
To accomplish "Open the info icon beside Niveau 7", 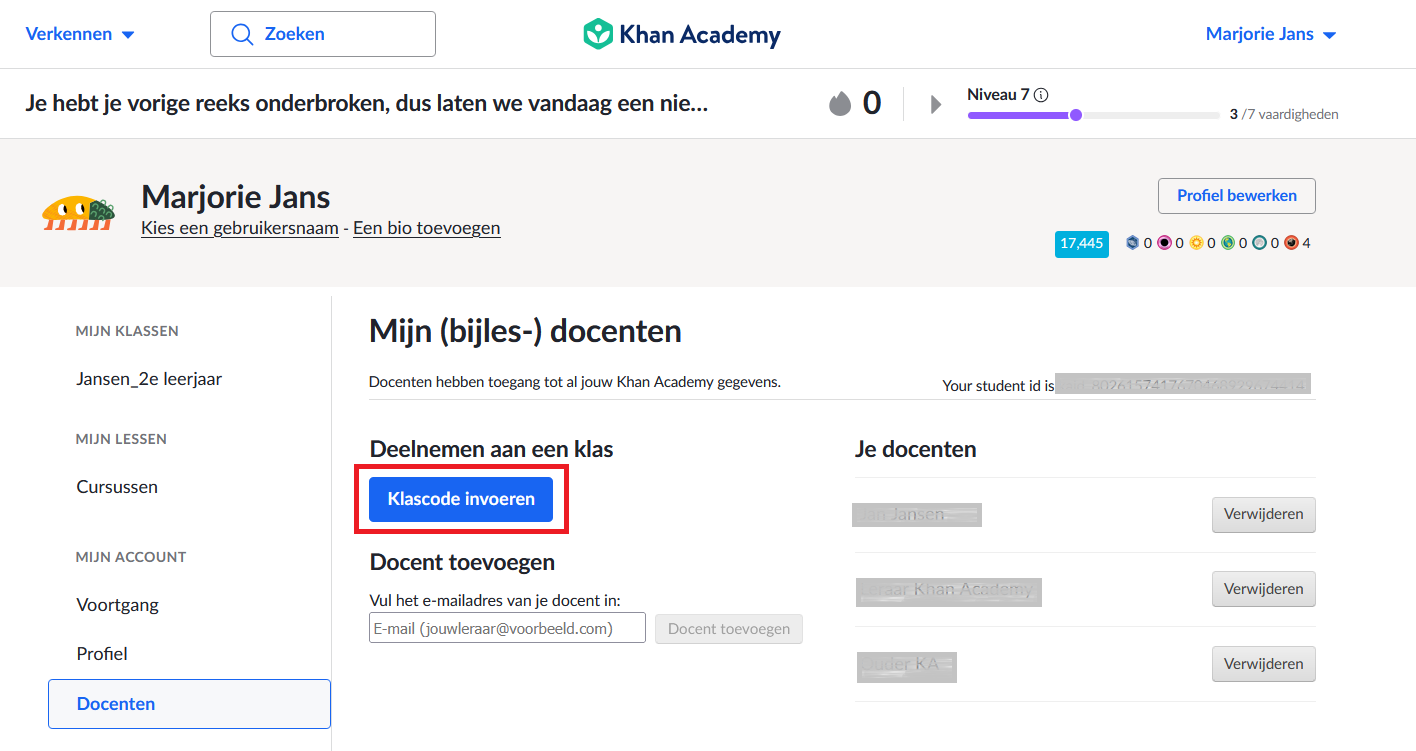I will (x=1041, y=95).
